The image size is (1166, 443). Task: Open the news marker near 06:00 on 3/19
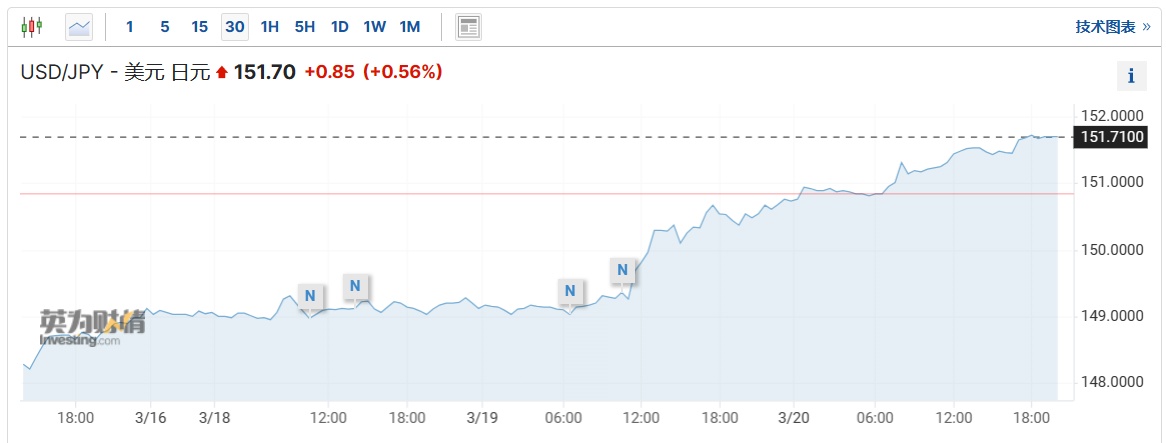pos(570,291)
